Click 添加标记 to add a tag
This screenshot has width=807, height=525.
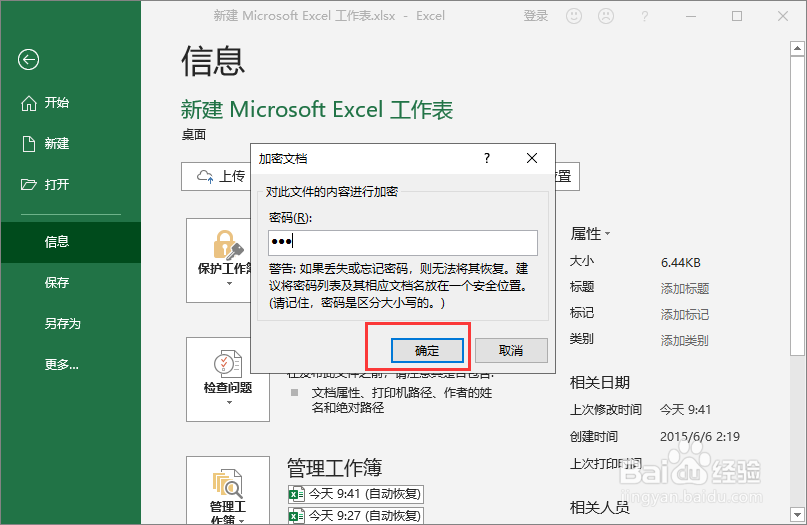point(685,314)
